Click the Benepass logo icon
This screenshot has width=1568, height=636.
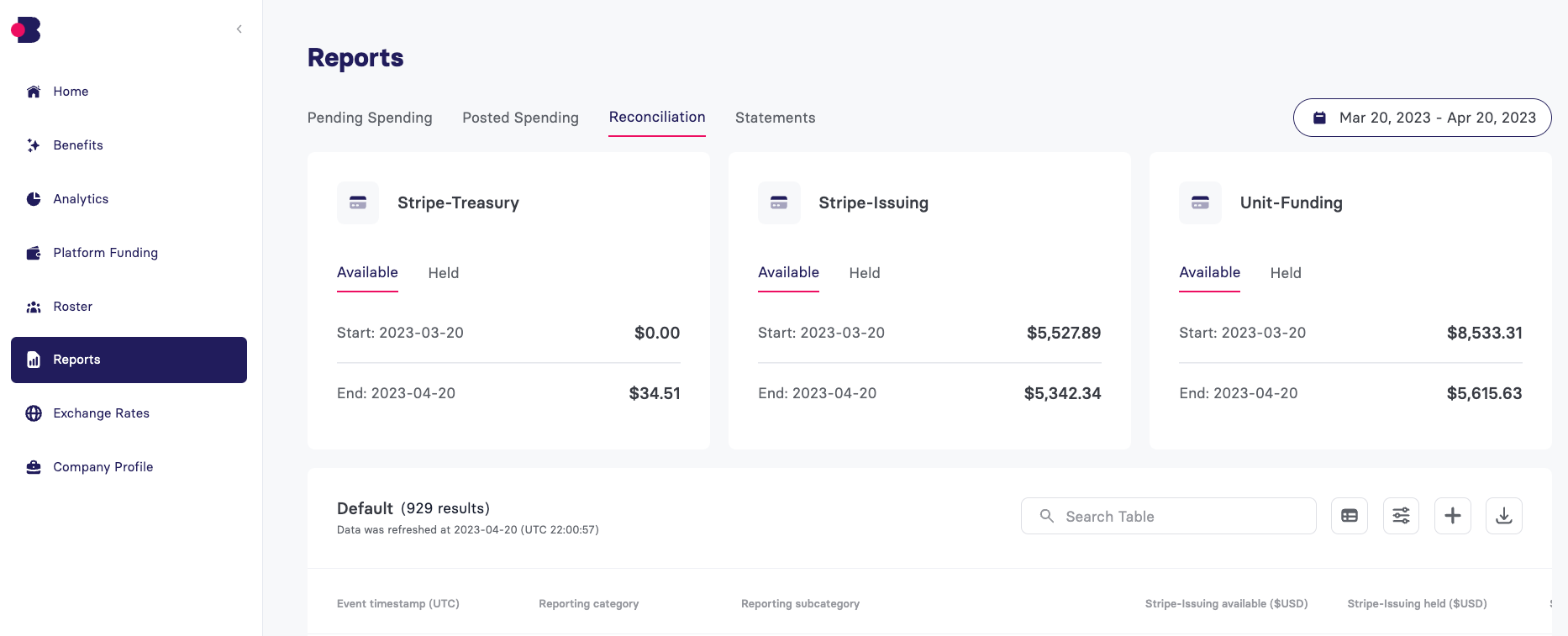click(x=26, y=29)
